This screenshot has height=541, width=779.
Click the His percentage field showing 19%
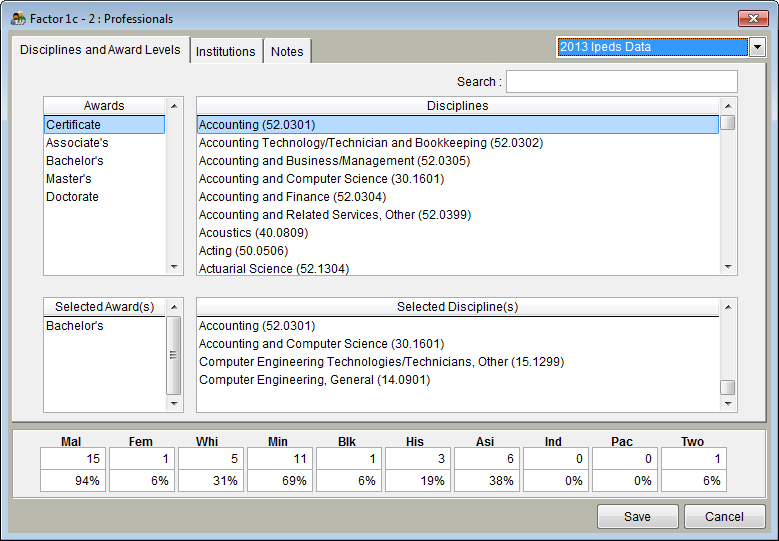(418, 481)
